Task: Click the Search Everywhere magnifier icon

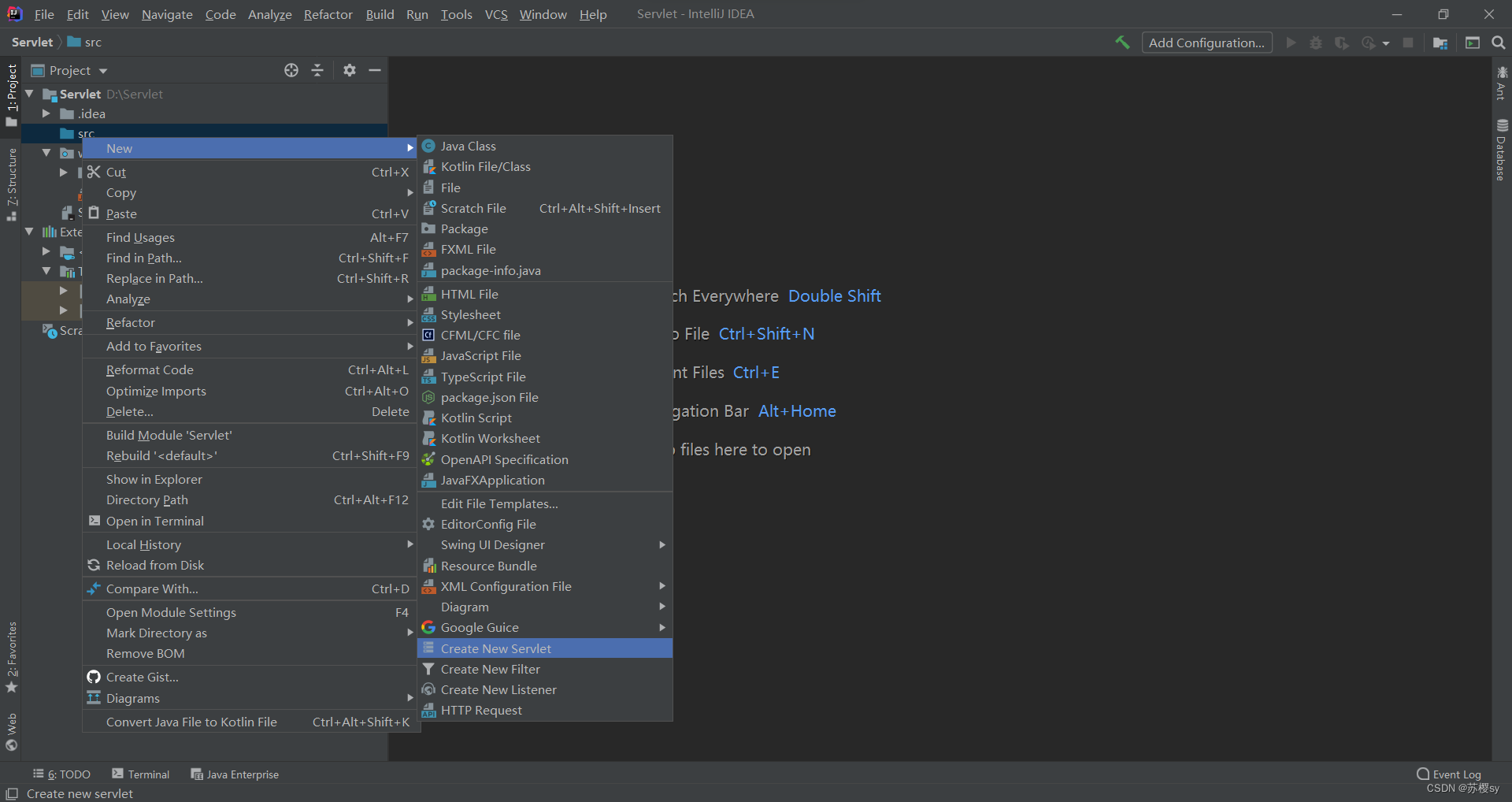Action: 1499,43
